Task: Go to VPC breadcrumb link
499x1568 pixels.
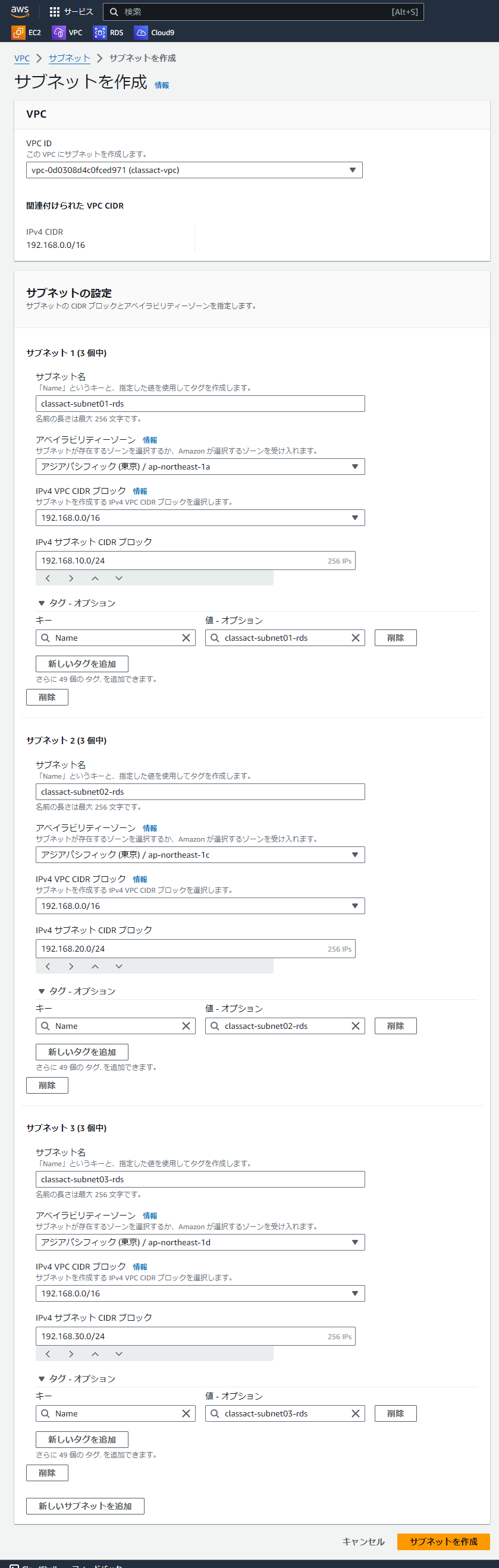Action: [x=22, y=58]
